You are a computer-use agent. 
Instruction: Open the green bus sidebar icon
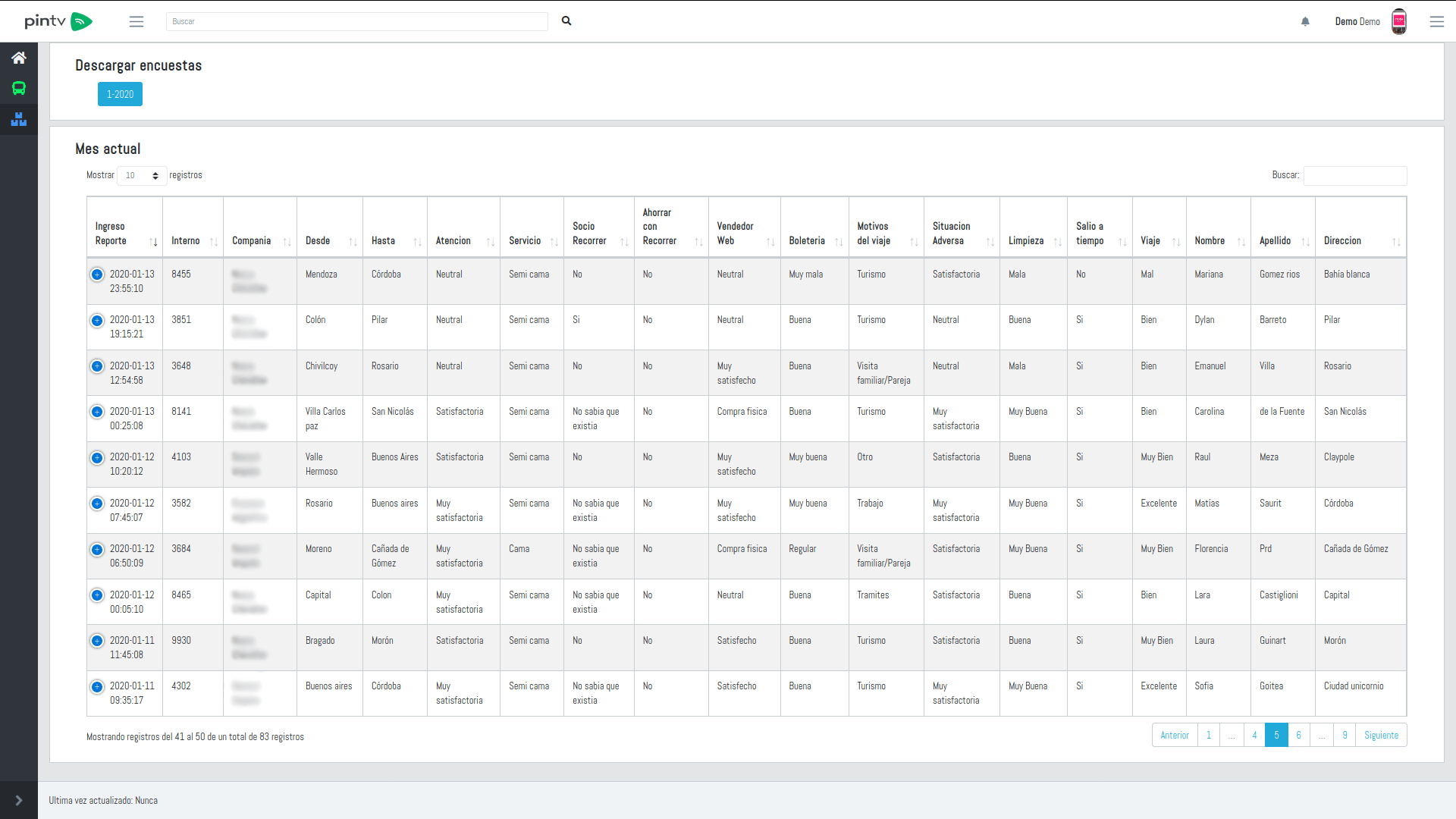coord(19,89)
